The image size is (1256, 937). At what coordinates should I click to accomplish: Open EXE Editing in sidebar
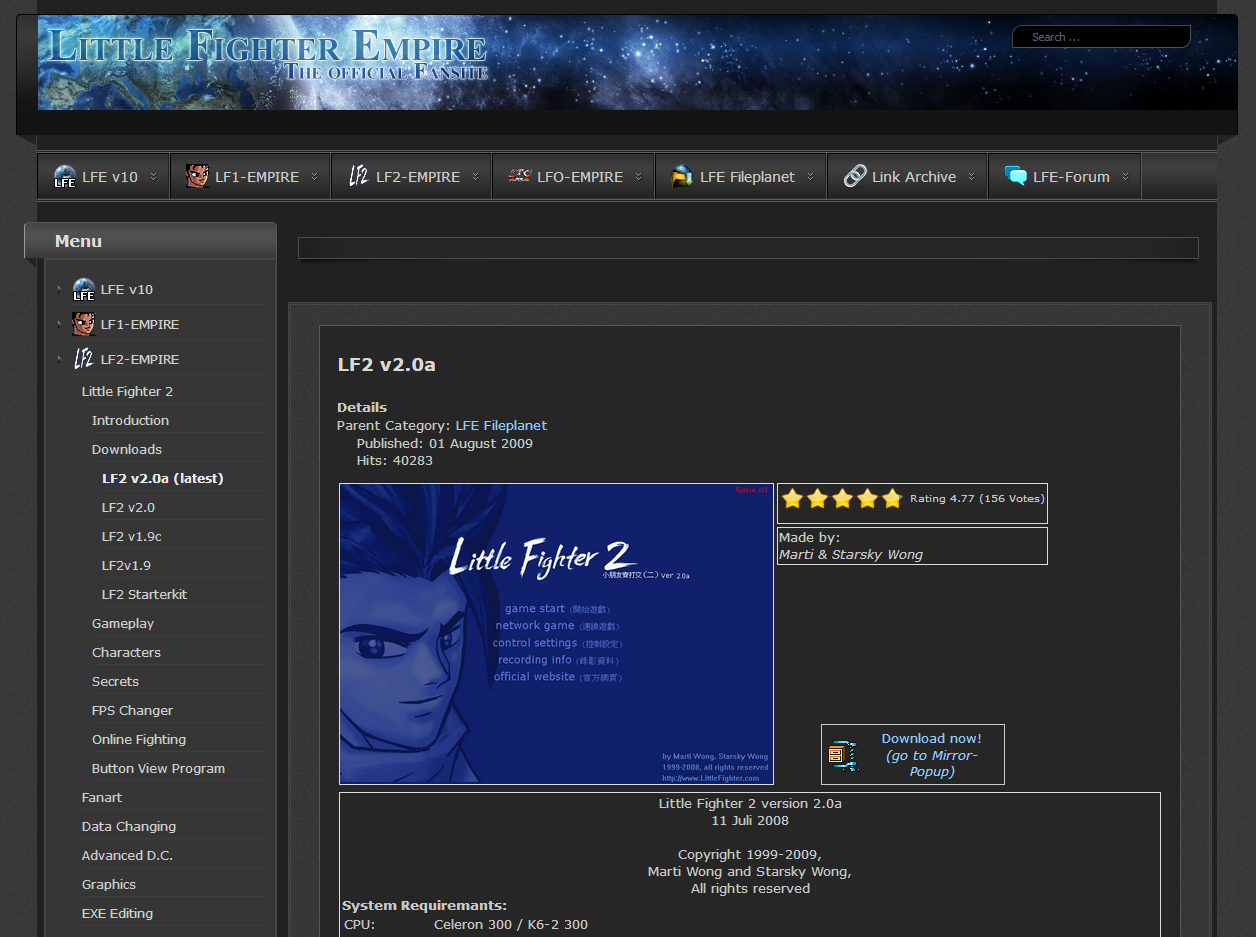coord(117,913)
